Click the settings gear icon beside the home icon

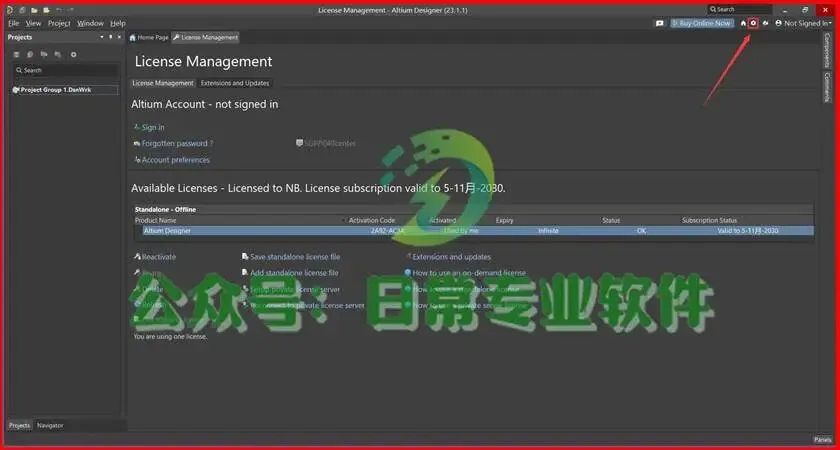click(753, 23)
